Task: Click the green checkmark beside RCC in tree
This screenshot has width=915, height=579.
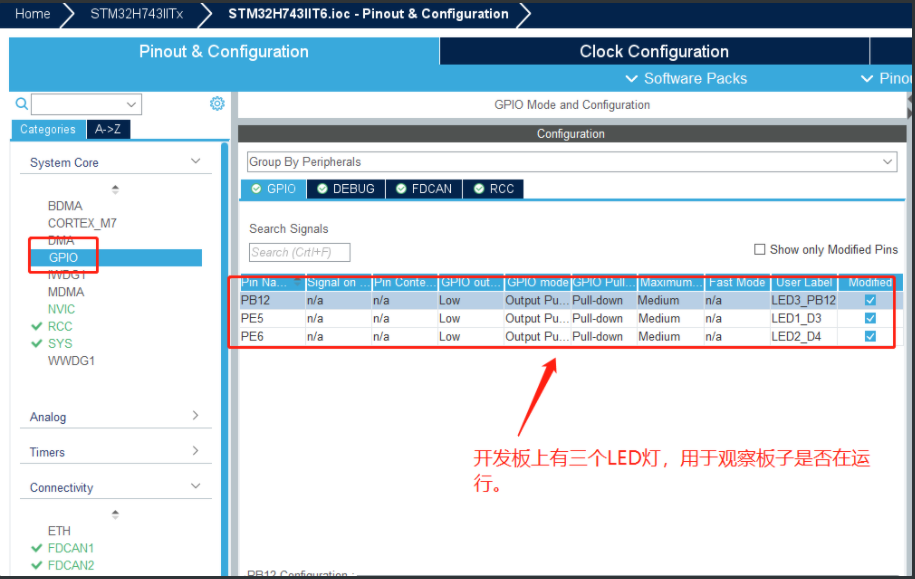Action: point(37,326)
